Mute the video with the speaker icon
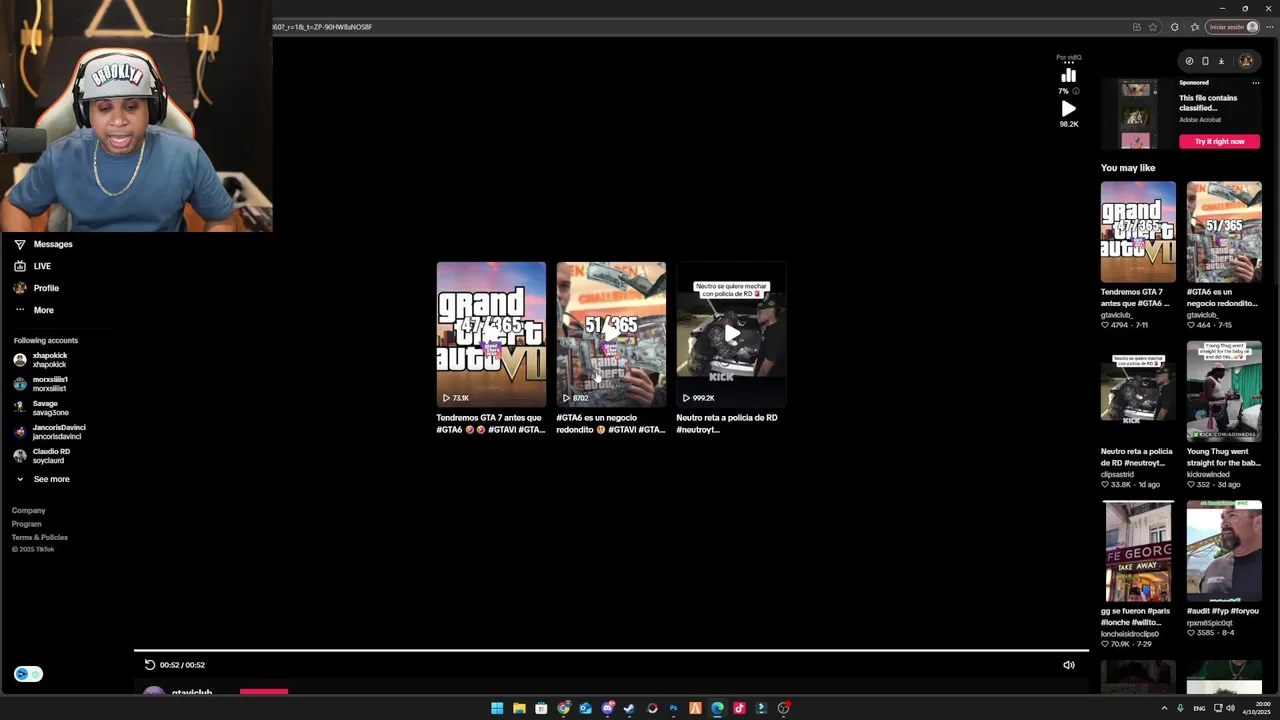1280x720 pixels. [x=1069, y=665]
